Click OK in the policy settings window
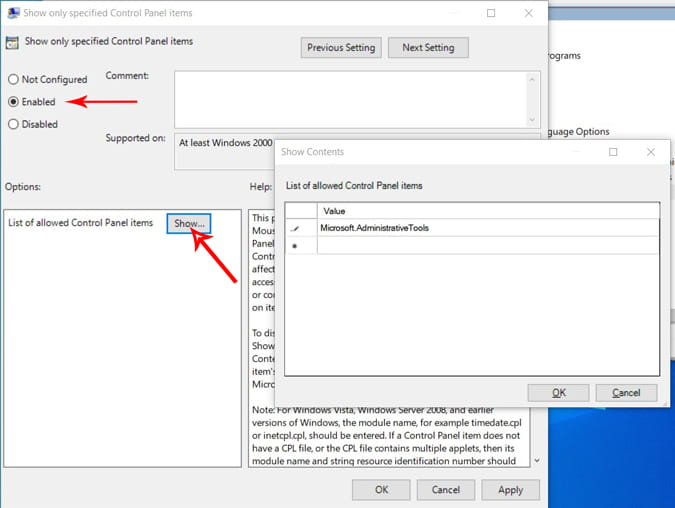Viewport: 675px width, 508px height. pyautogui.click(x=381, y=490)
